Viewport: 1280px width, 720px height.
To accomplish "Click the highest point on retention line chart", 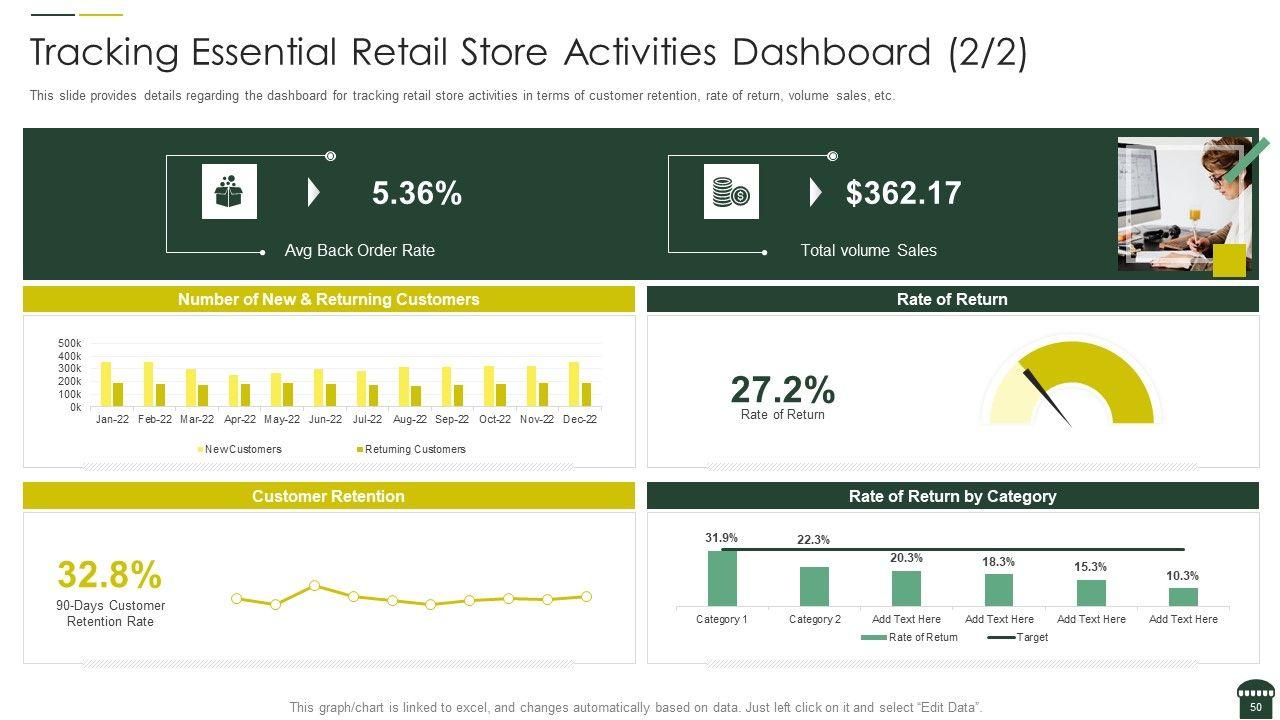I will click(x=314, y=586).
